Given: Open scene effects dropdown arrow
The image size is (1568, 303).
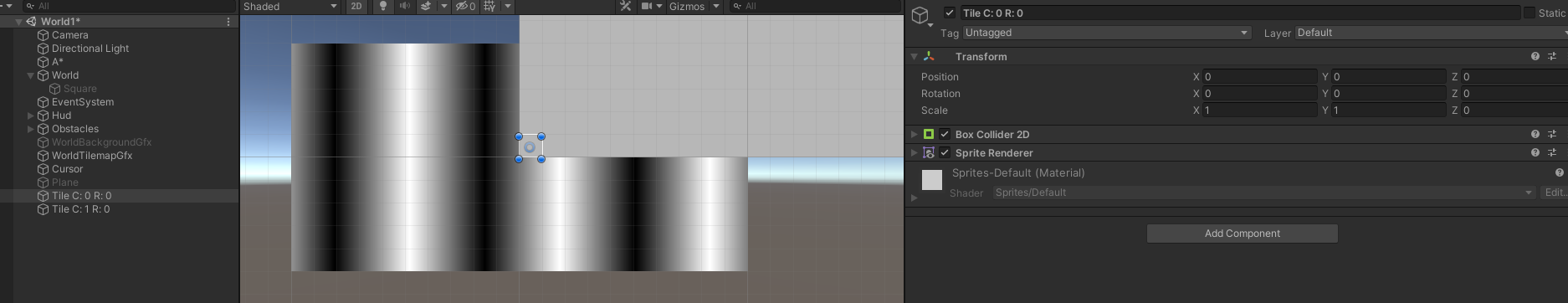Looking at the screenshot, I should click(x=444, y=7).
